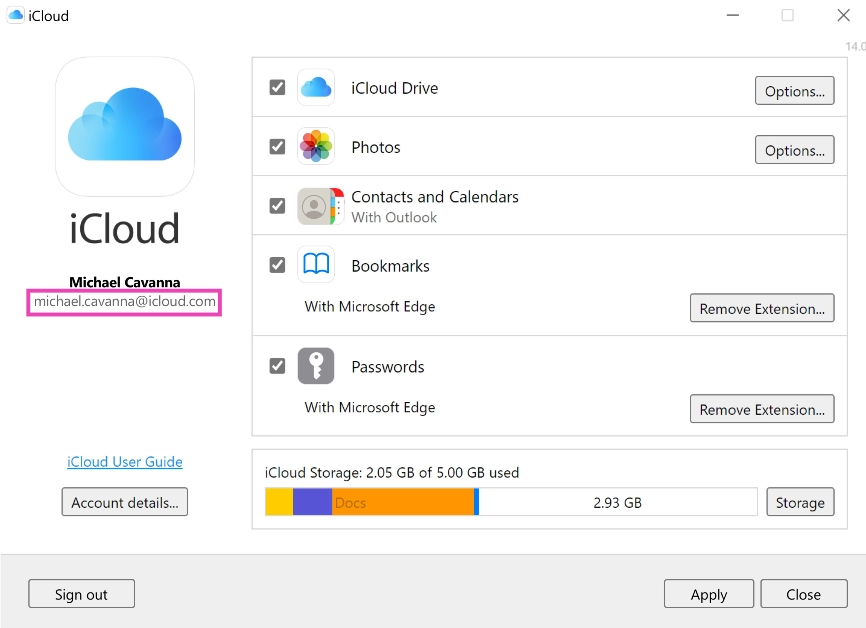Open the Storage management button
Screen dimensions: 866x628
pyautogui.click(x=800, y=502)
